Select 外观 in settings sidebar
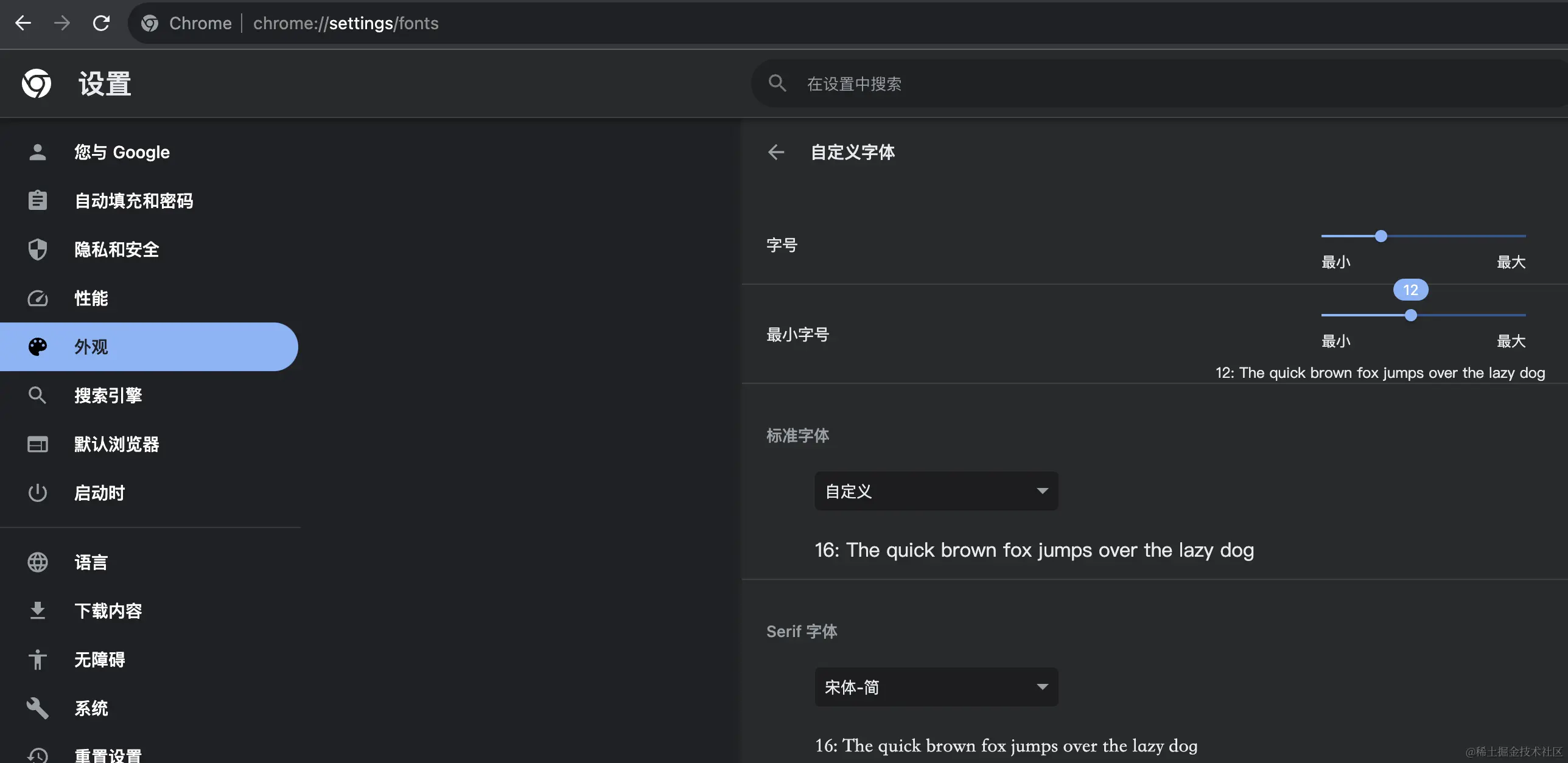1568x763 pixels. pyautogui.click(x=149, y=347)
